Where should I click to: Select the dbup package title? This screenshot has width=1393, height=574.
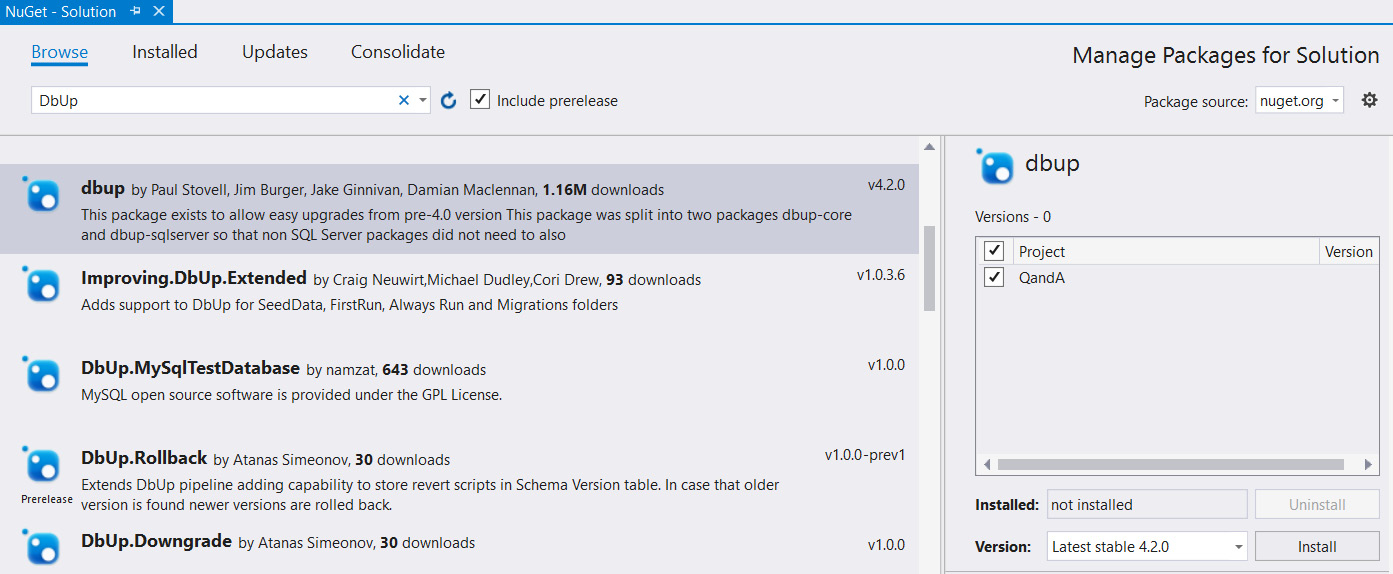click(x=103, y=188)
